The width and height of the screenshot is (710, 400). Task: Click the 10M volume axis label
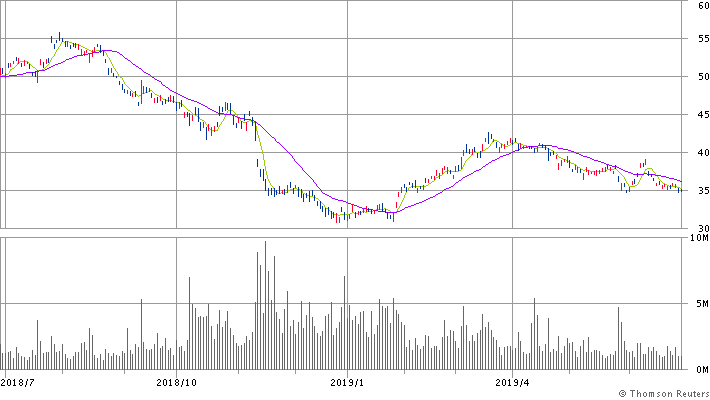pos(700,238)
